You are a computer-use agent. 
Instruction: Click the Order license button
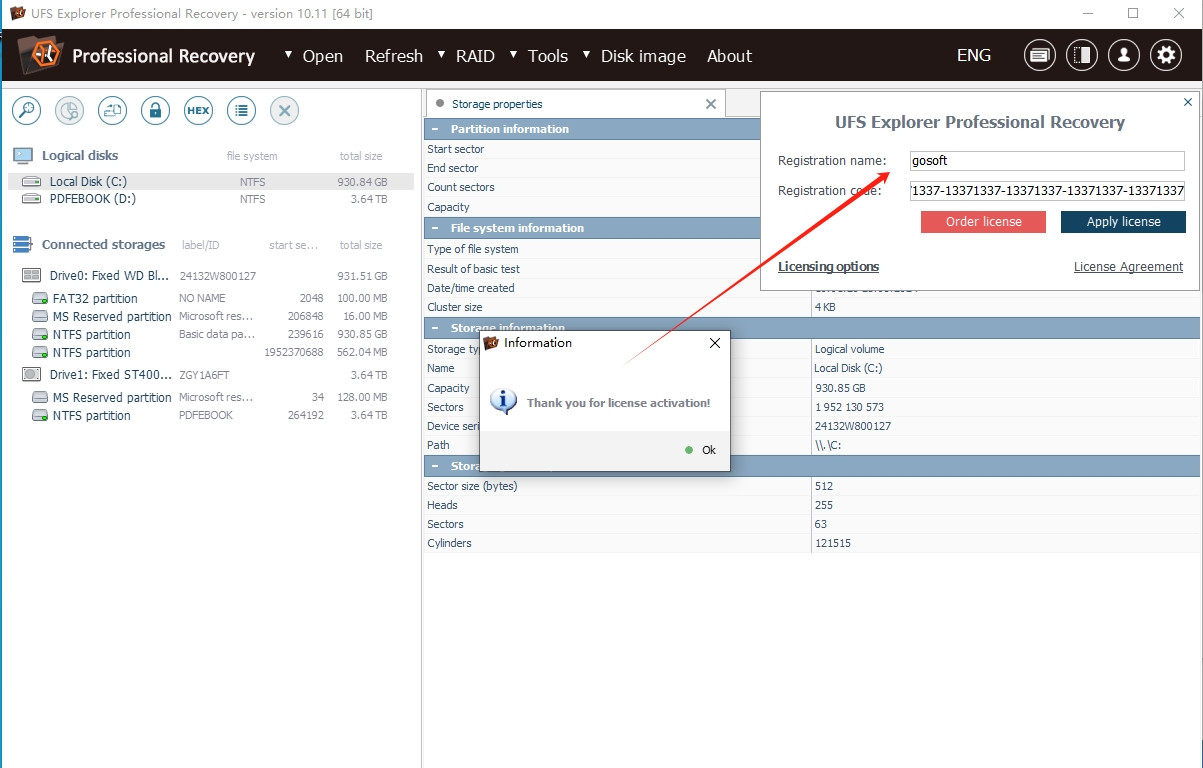pyautogui.click(x=983, y=222)
